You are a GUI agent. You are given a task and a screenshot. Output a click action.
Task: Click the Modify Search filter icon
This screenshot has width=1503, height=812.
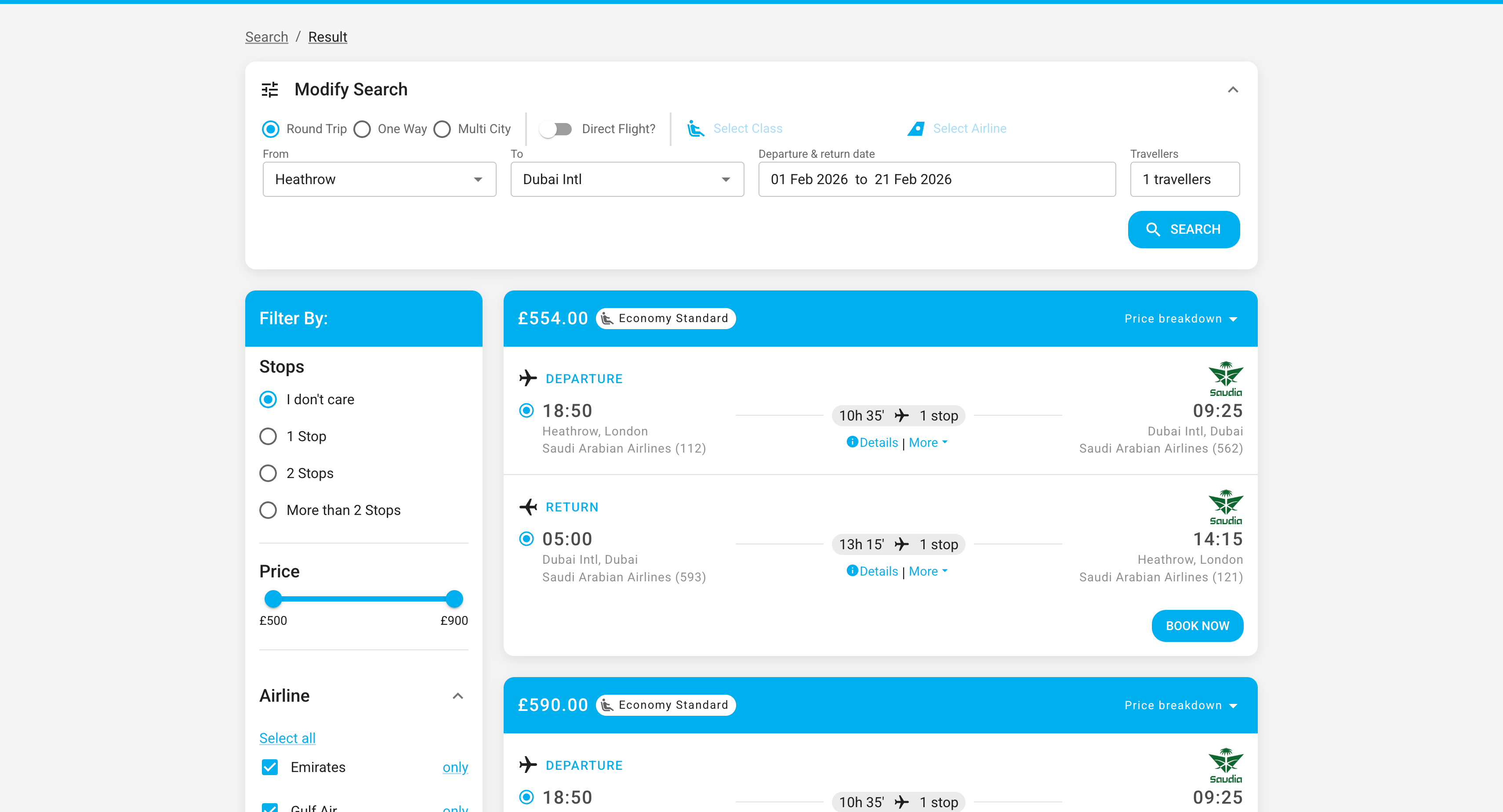[269, 89]
